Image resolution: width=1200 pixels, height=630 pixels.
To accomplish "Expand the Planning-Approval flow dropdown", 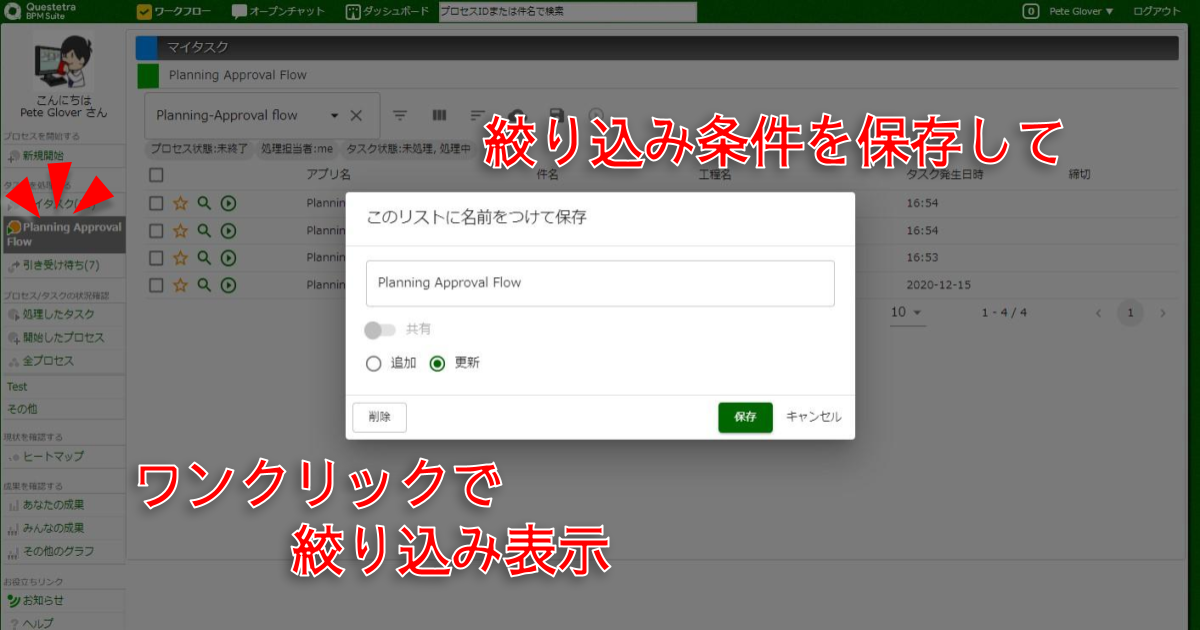I will 334,115.
